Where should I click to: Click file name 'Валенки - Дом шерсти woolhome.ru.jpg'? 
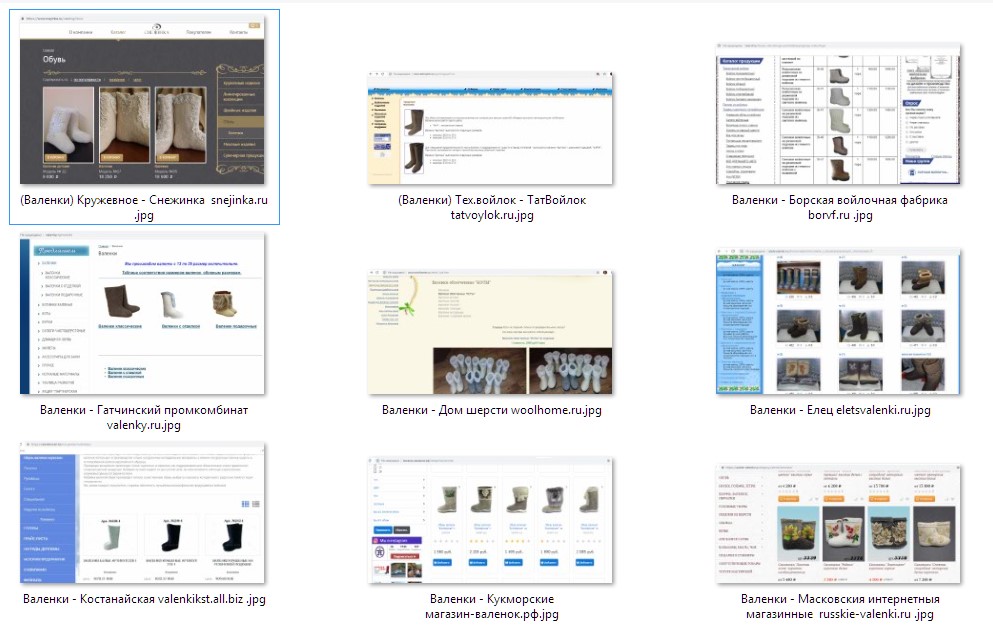point(491,410)
